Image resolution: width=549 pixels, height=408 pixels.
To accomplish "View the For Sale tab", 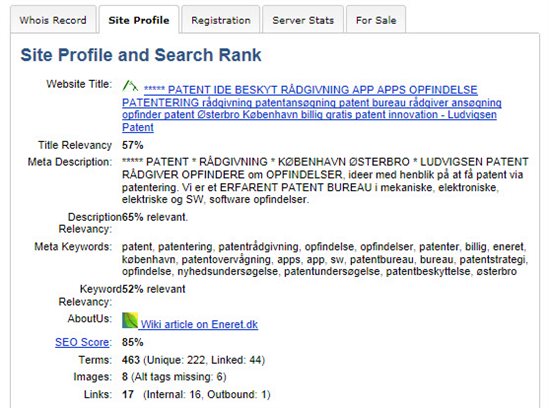I will (x=376, y=20).
